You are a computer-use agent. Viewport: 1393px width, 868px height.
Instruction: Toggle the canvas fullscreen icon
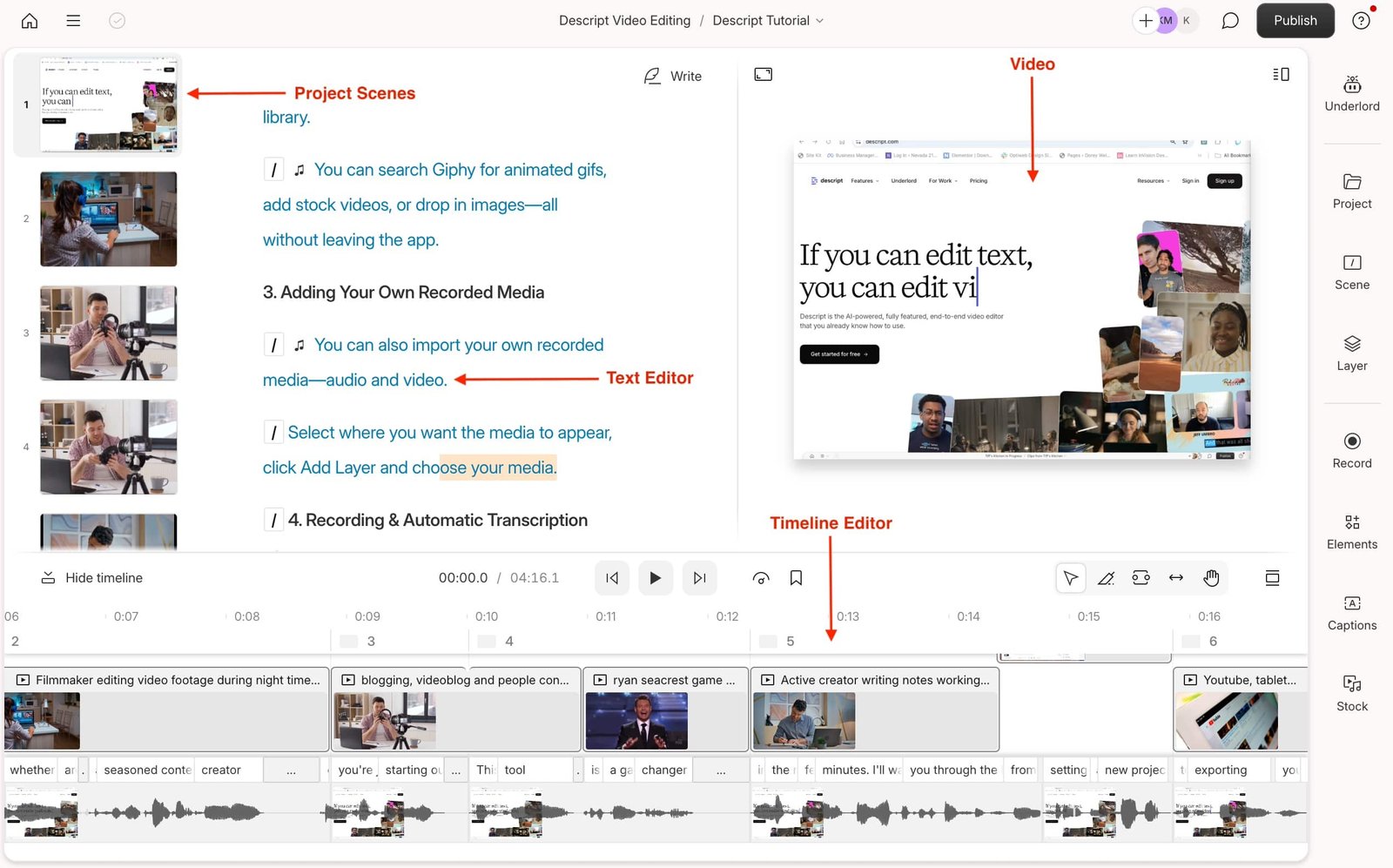pos(763,75)
